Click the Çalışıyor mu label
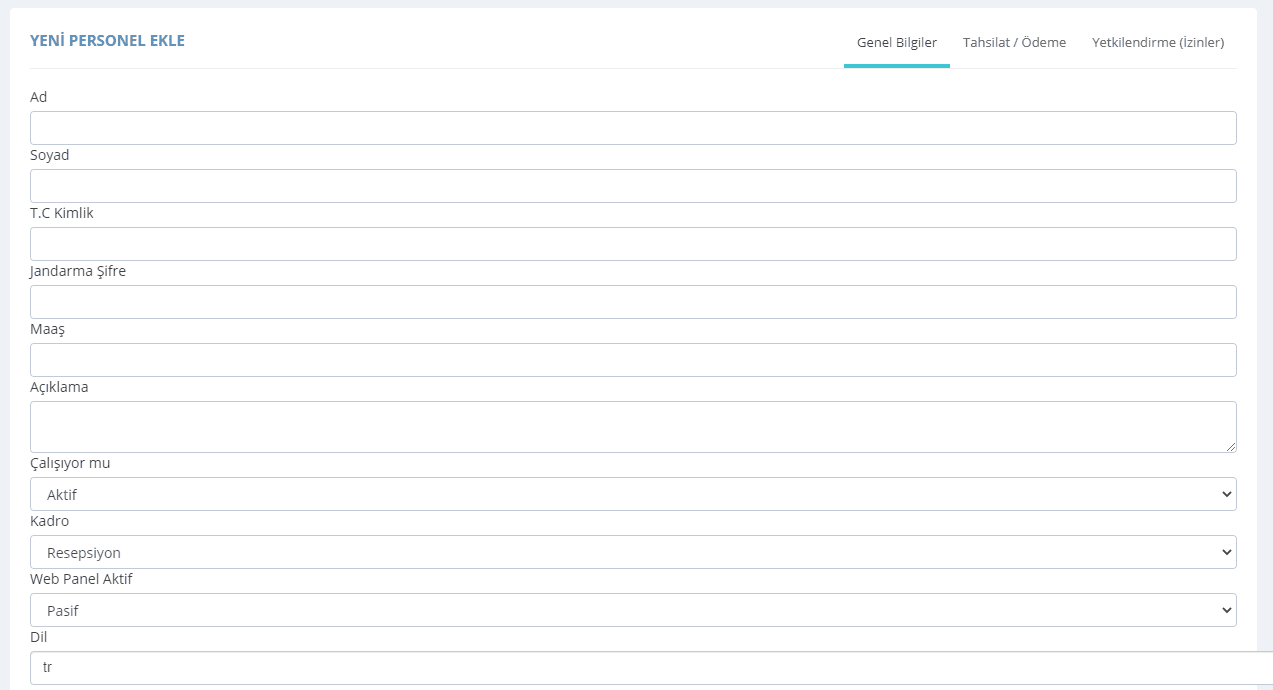This screenshot has height=690, width=1273. [70, 463]
